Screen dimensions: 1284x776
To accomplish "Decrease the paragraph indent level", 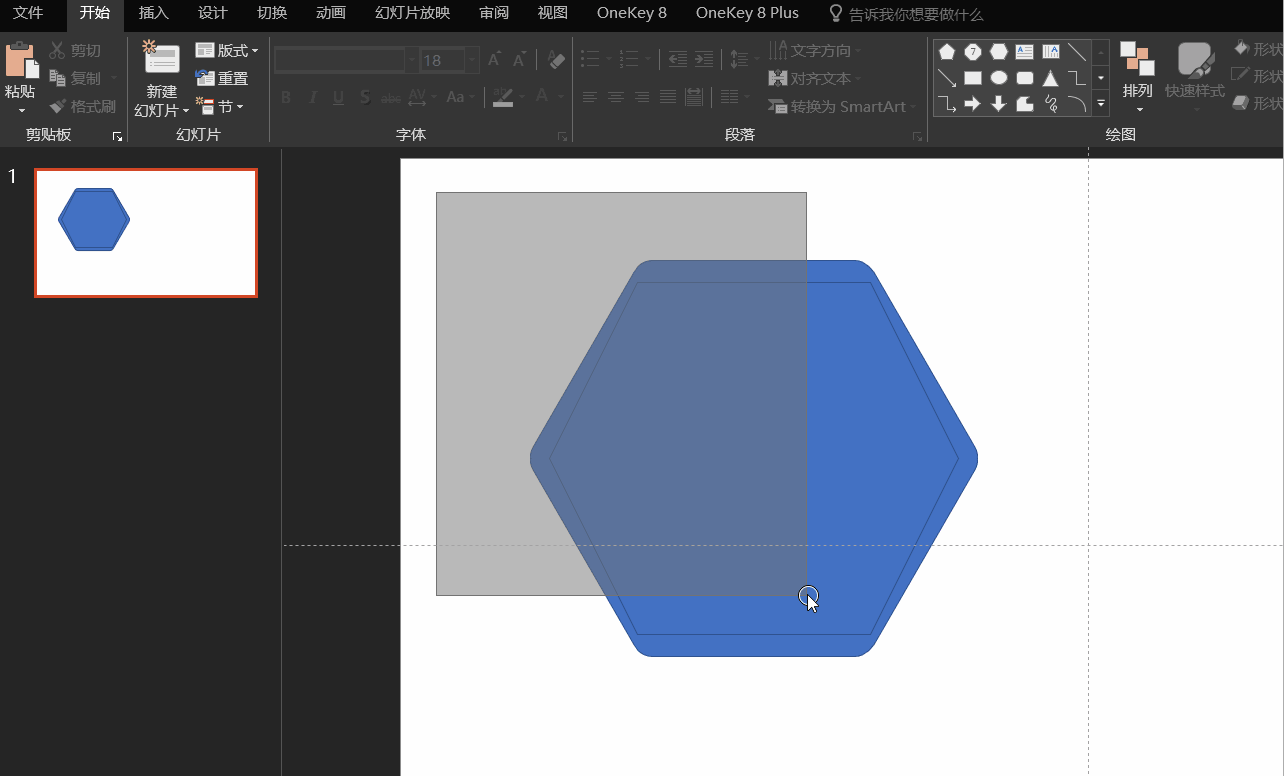I will pos(678,60).
